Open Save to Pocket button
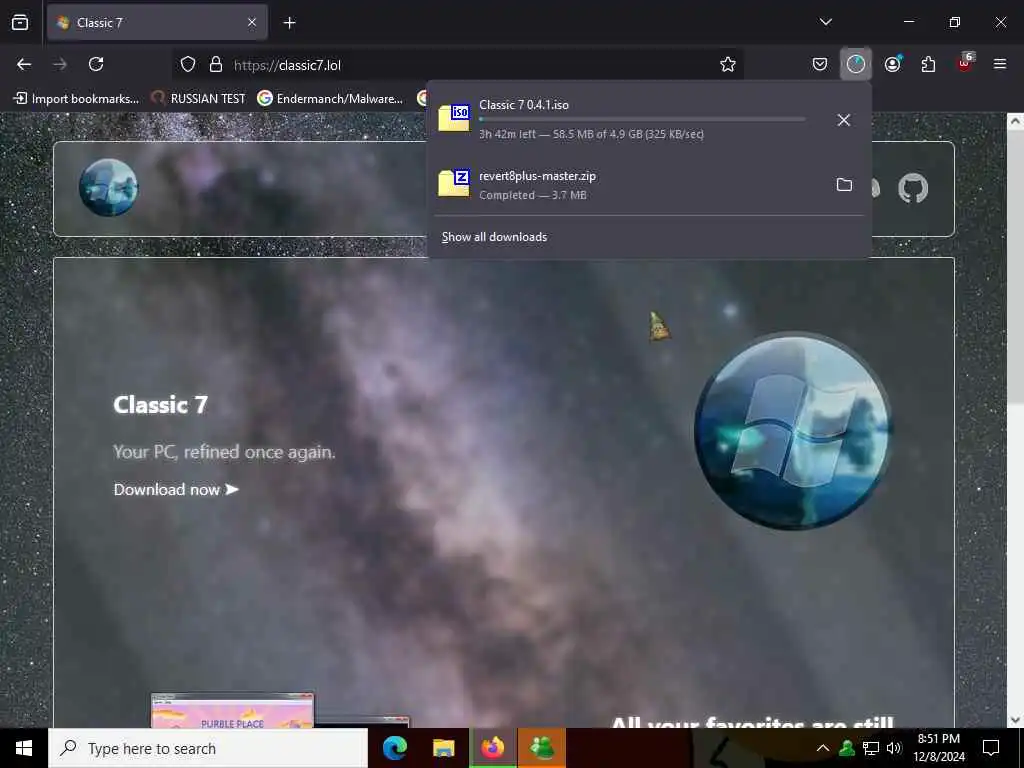This screenshot has width=1024, height=768. click(x=820, y=64)
